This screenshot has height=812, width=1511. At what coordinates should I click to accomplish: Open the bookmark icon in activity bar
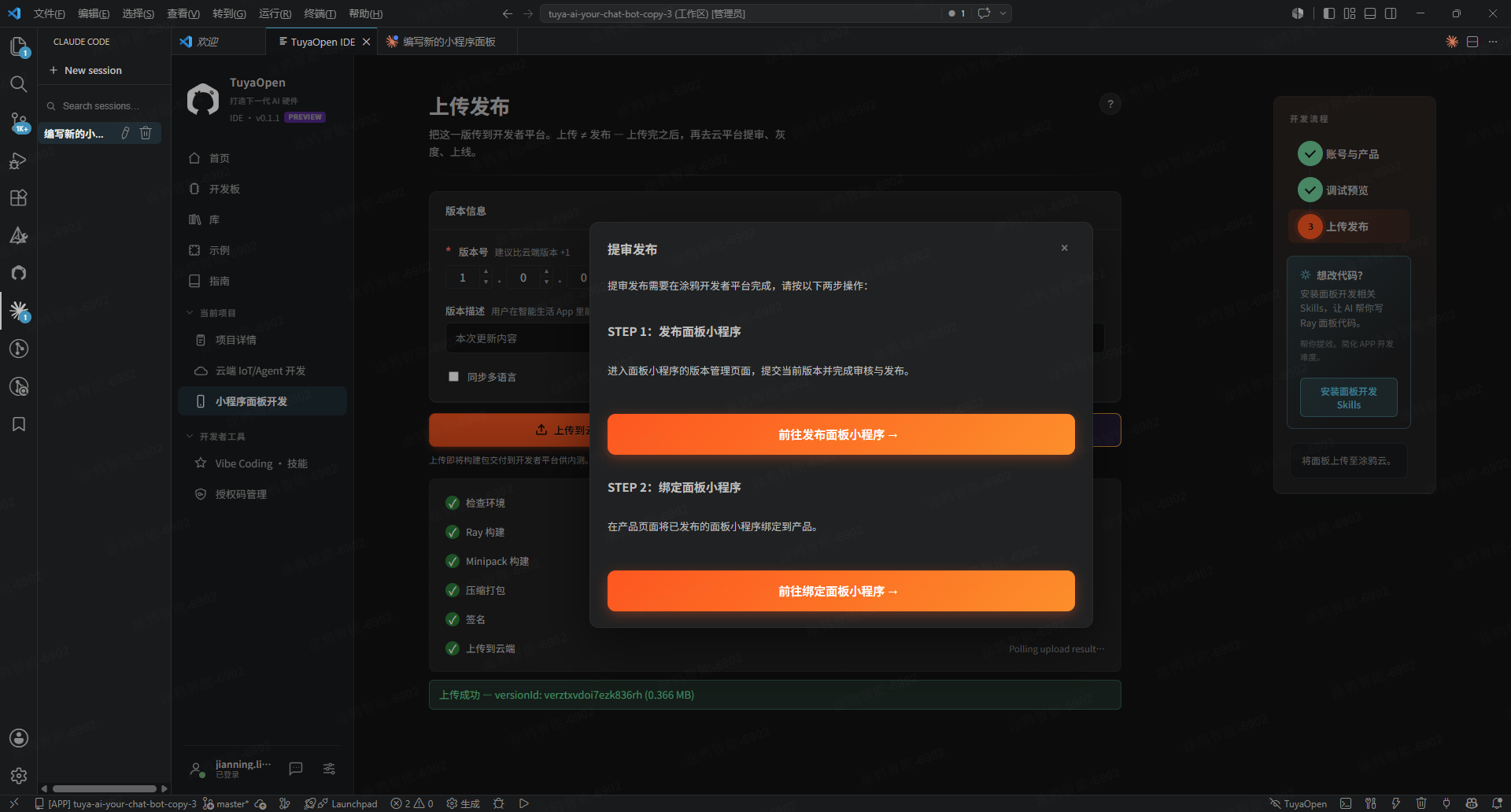(18, 424)
